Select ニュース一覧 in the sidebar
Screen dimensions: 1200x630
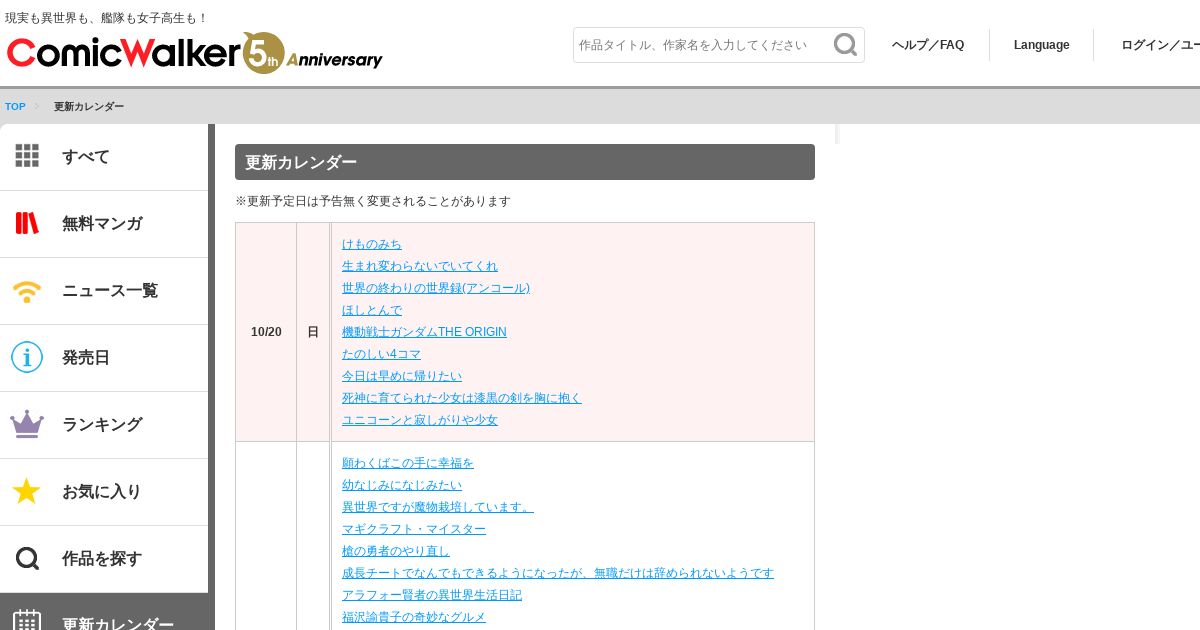coord(104,291)
